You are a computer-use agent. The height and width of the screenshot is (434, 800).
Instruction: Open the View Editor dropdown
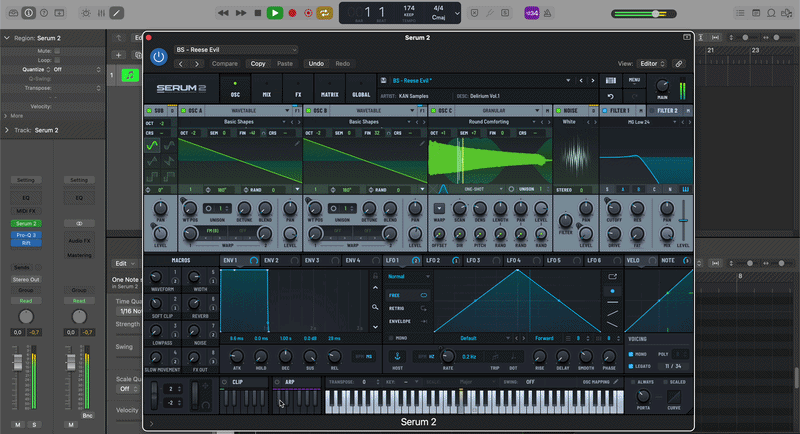(x=652, y=64)
